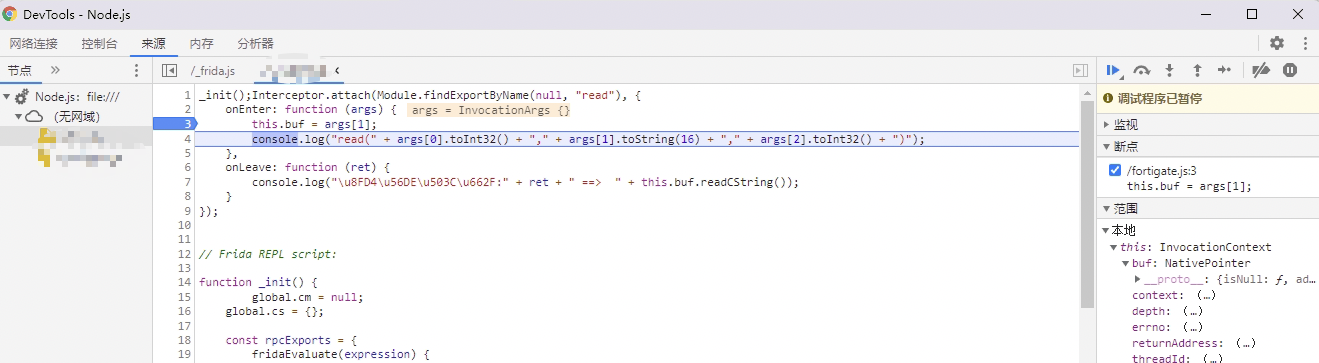Click 'function _init() {' on line 14
The width and height of the screenshot is (1319, 363).
pos(258,282)
